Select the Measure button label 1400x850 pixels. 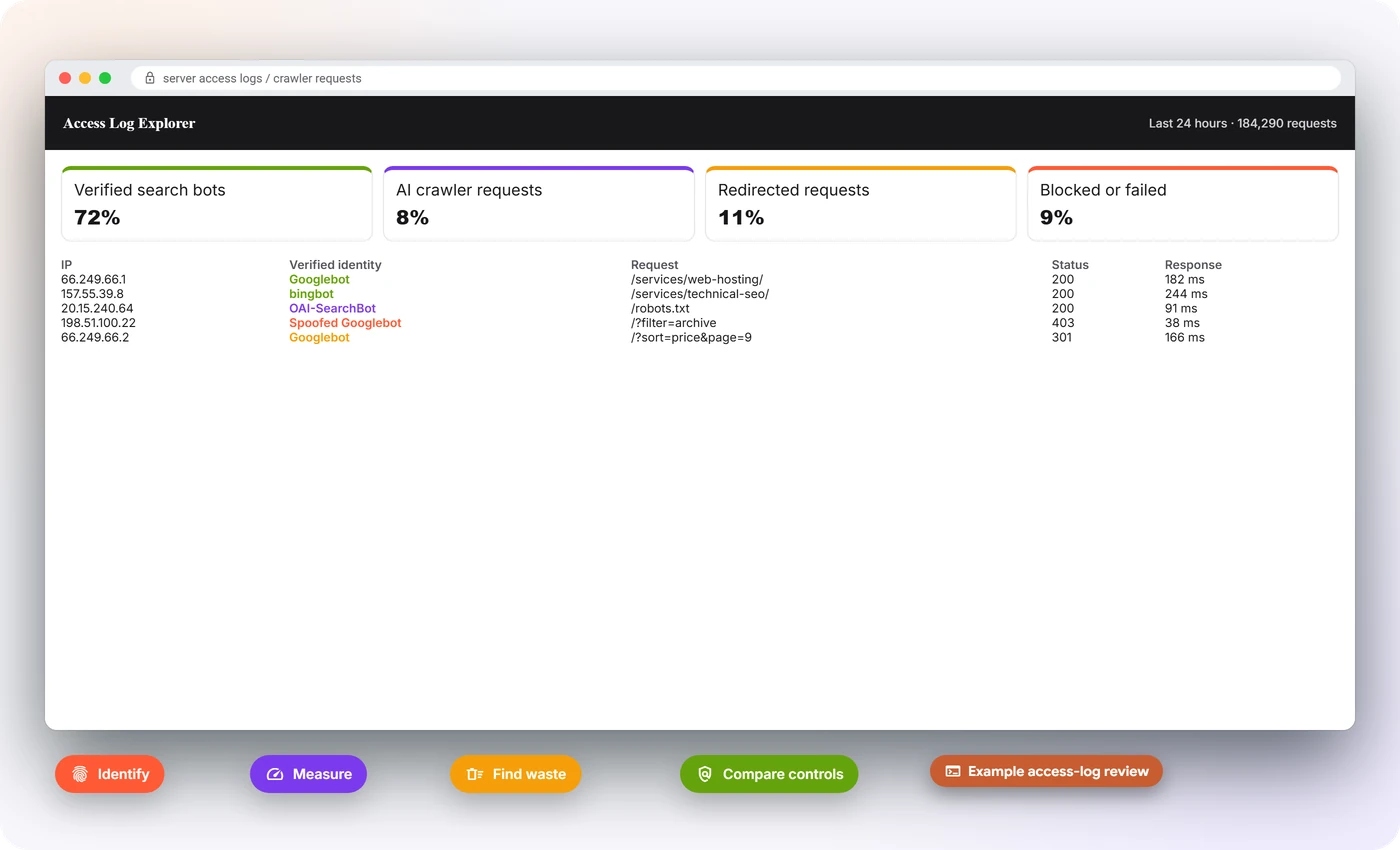click(322, 774)
